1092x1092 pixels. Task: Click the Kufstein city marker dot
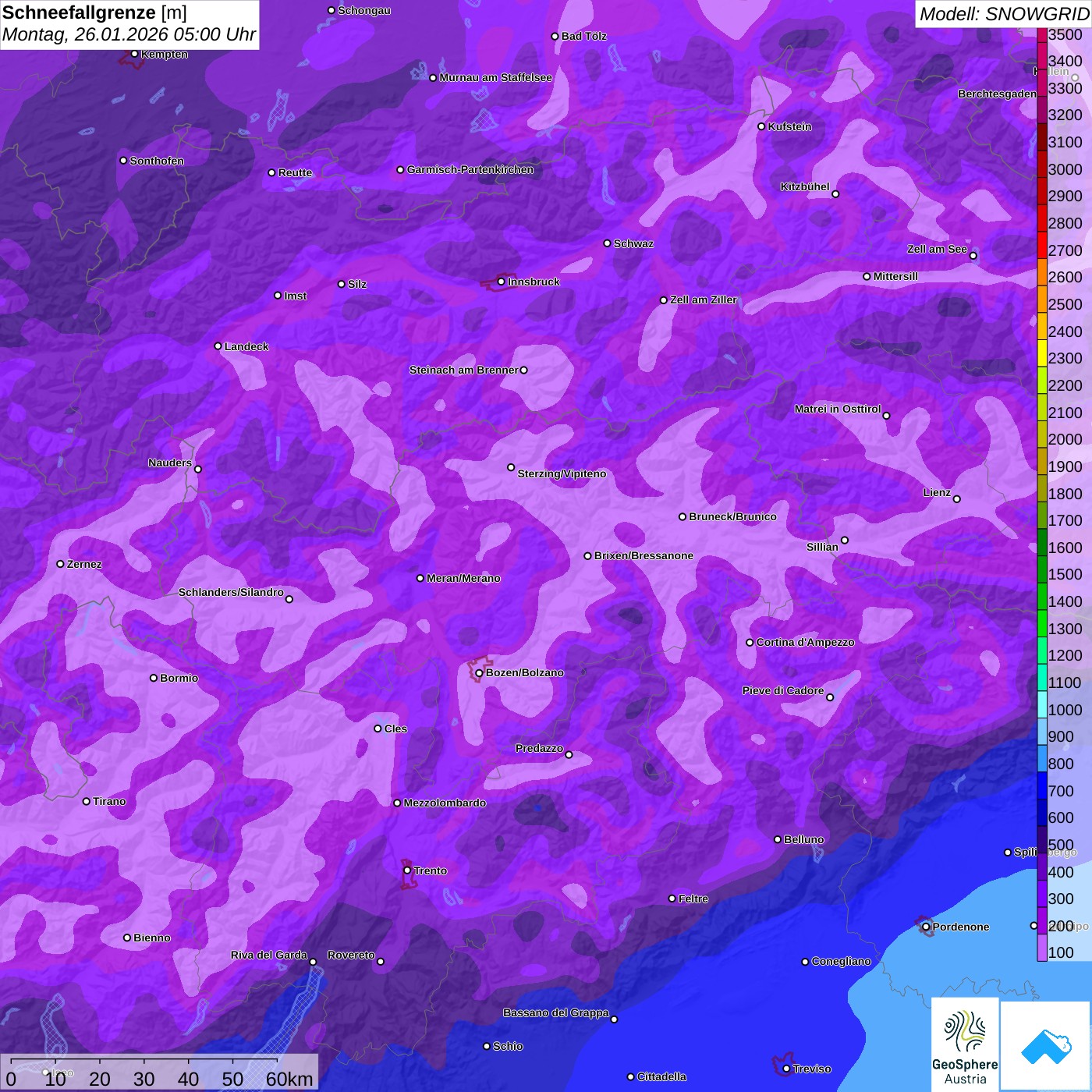(x=761, y=126)
